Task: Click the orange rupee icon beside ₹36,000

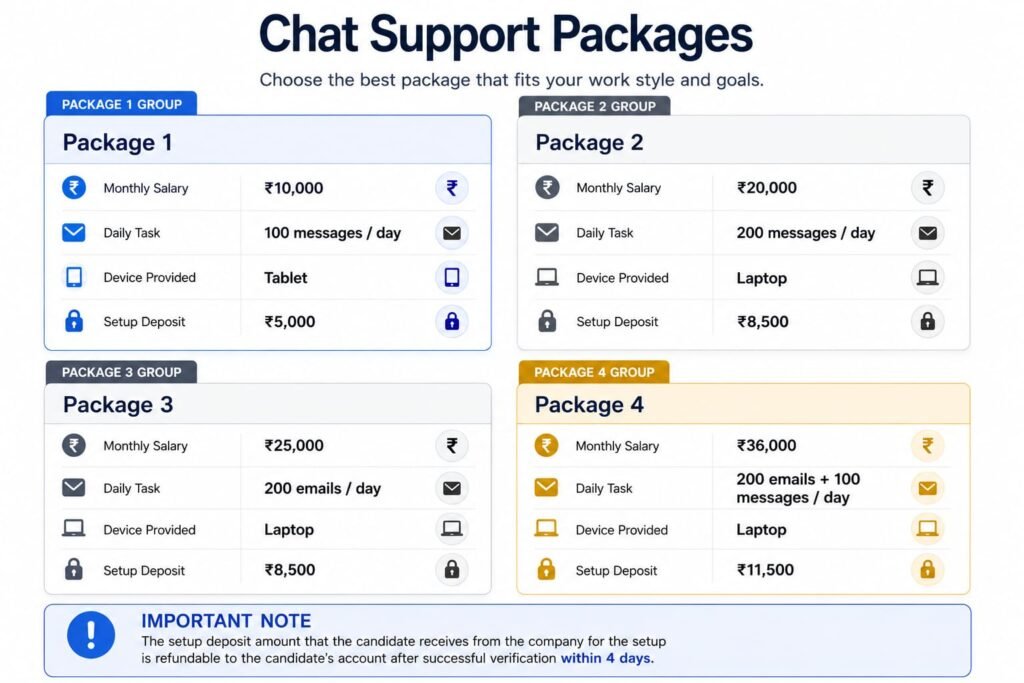Action: point(927,445)
